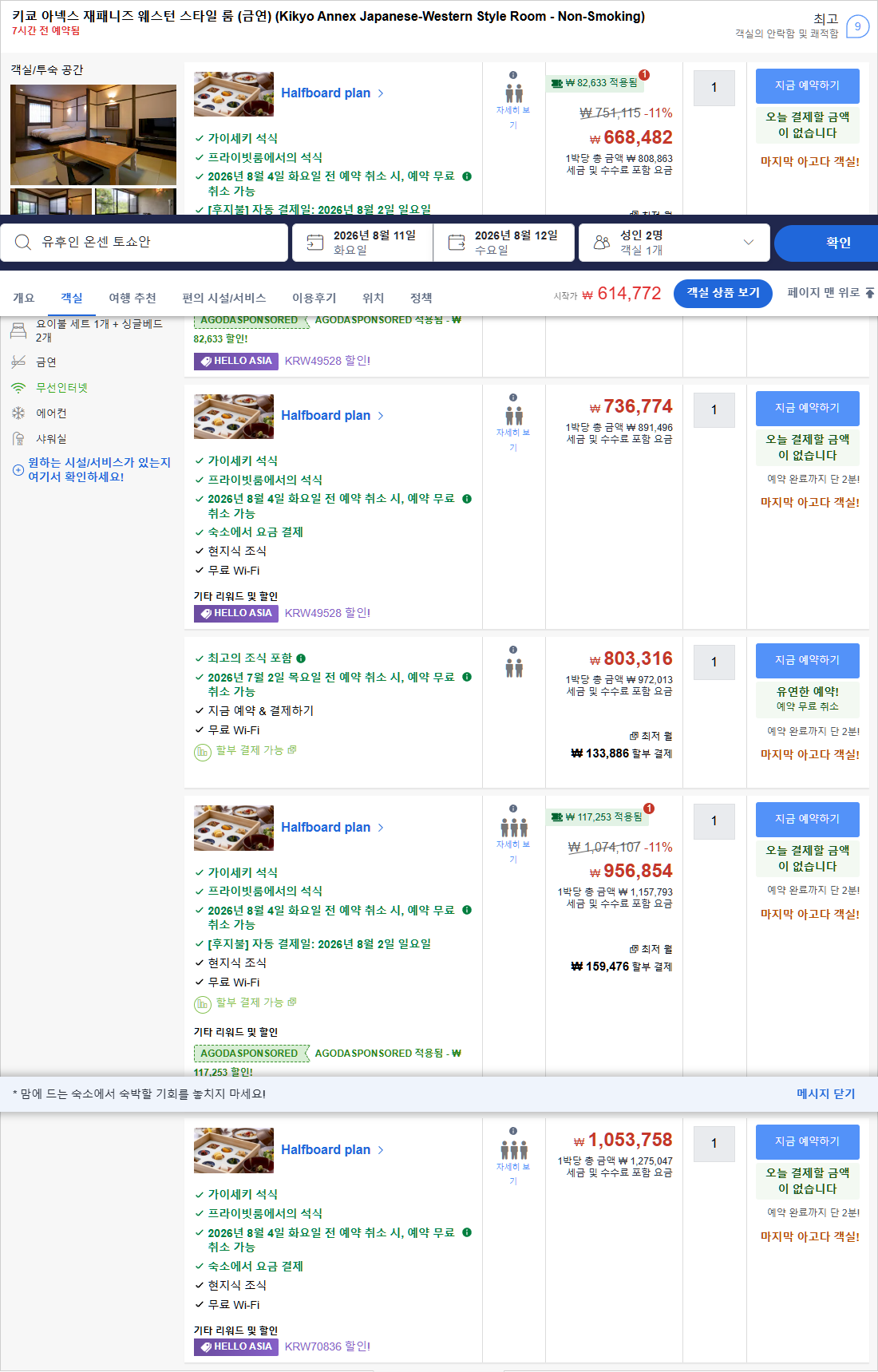The height and width of the screenshot is (1372, 878).
Task: Click info icon beside cancellation policy in ₩956,854 offer
Action: tap(467, 910)
